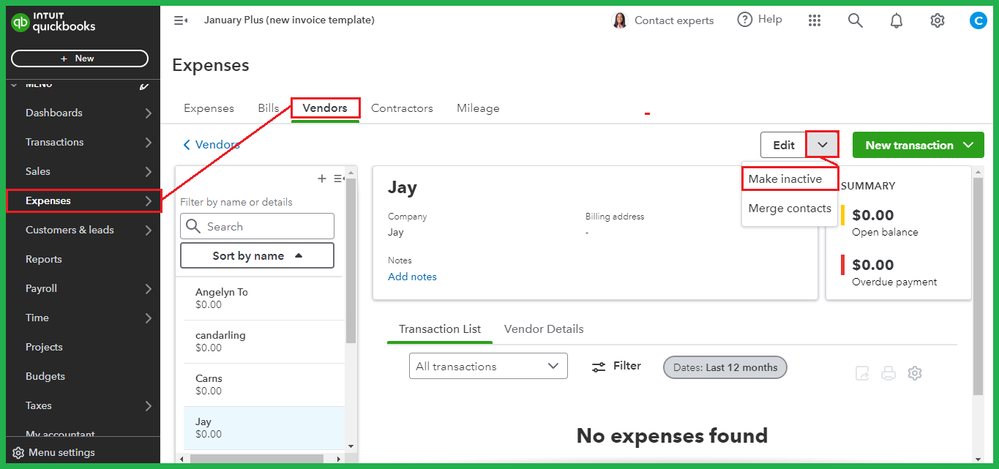Click the page vertical scrollbar

click(x=978, y=287)
